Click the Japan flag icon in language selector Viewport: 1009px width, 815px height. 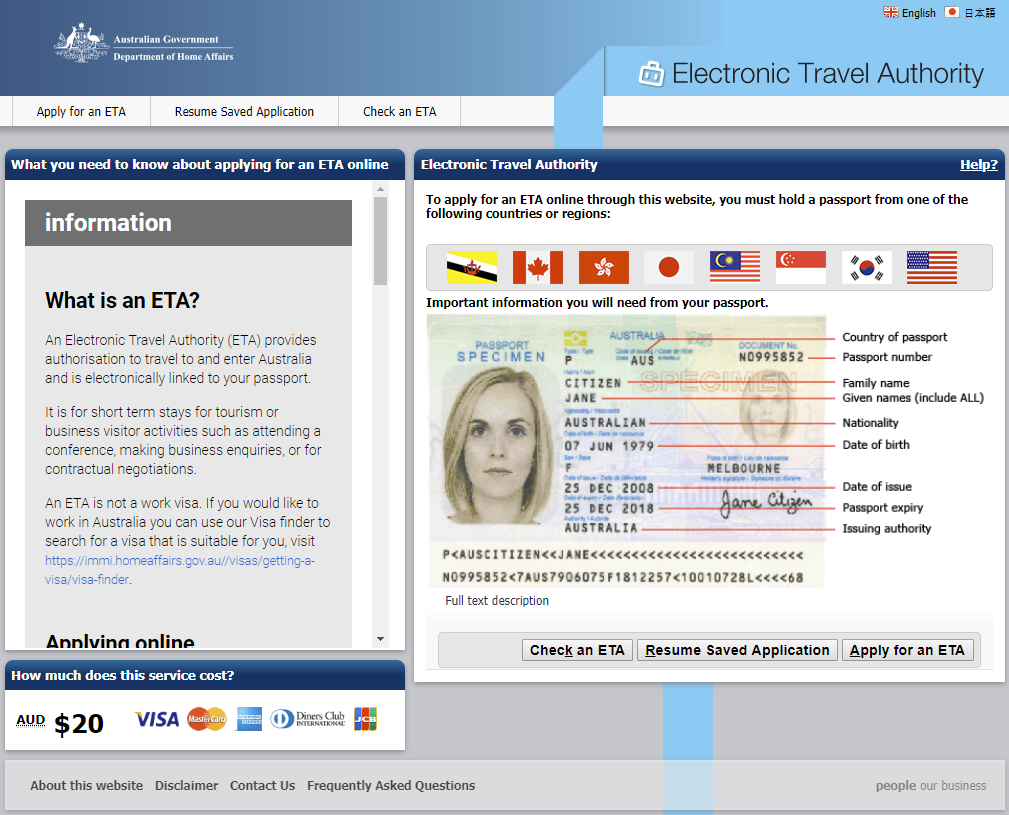pyautogui.click(x=952, y=12)
